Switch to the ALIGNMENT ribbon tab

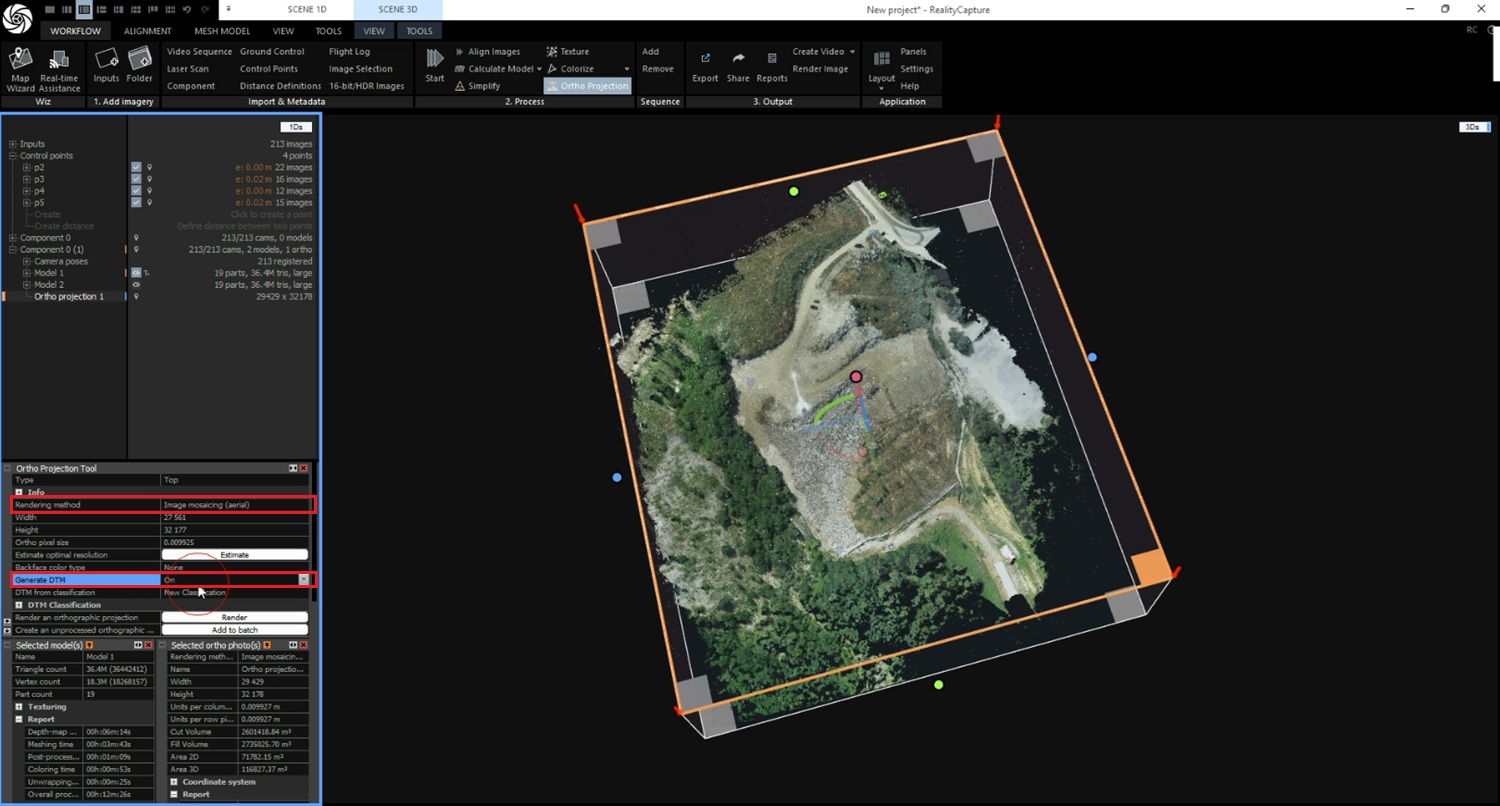click(147, 31)
